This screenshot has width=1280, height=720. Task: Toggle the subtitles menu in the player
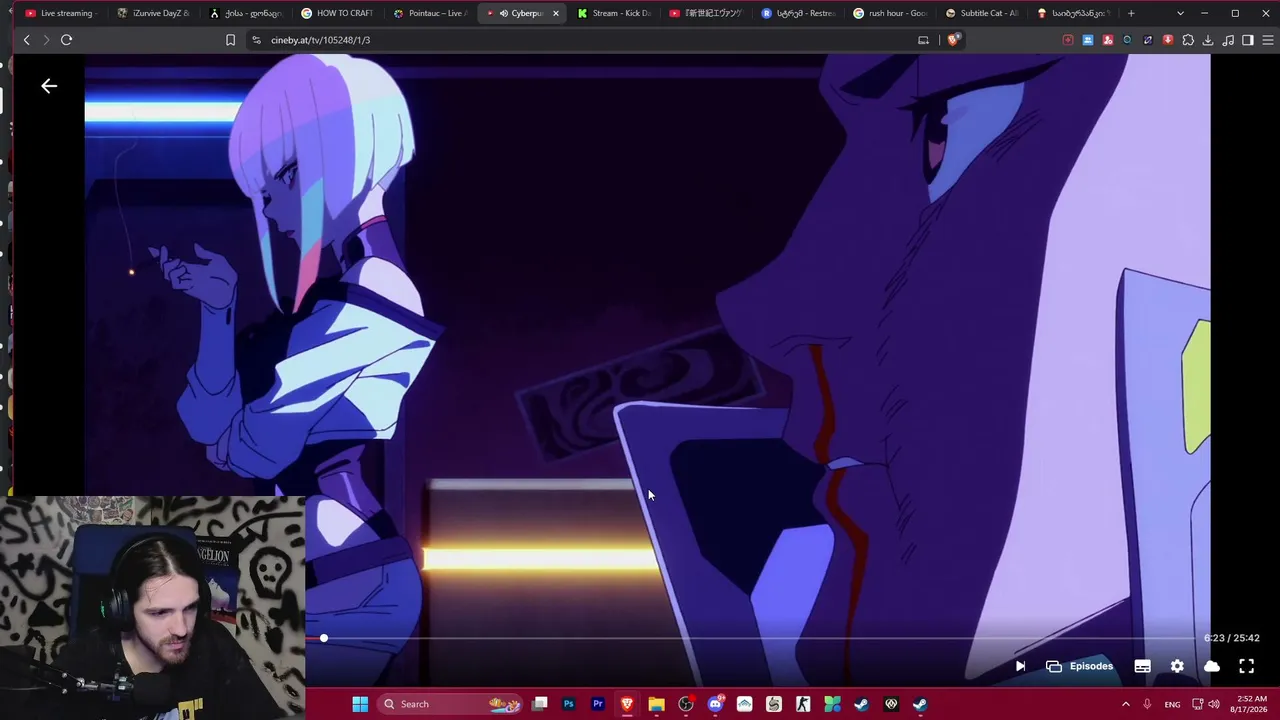[1142, 666]
